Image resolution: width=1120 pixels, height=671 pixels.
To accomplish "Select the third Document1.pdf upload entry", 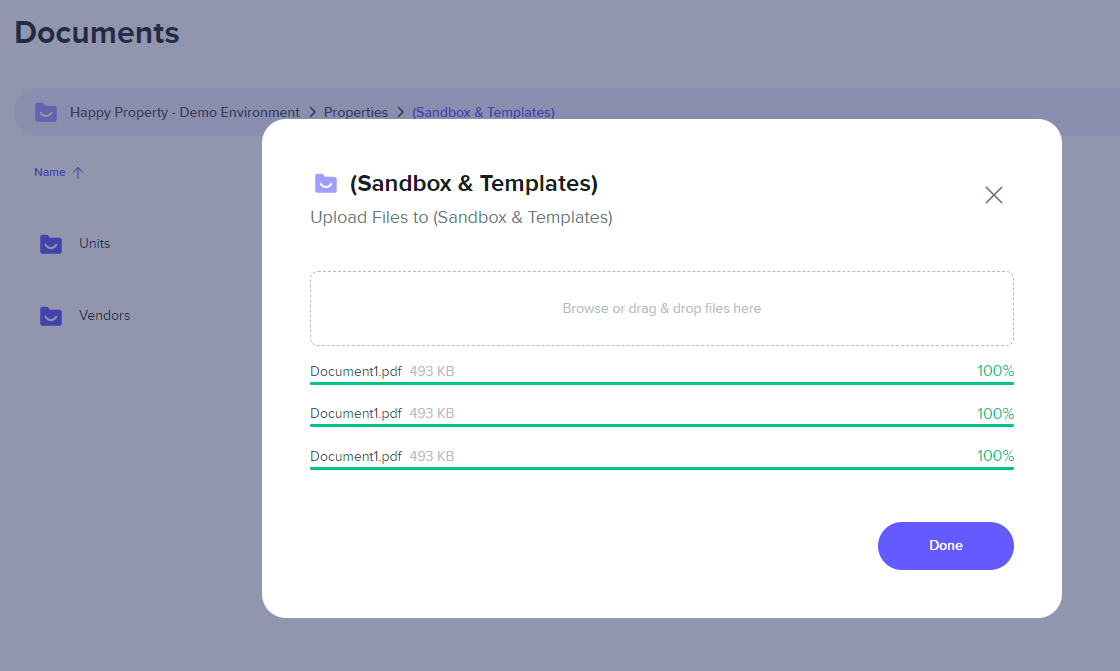I will pyautogui.click(x=661, y=459).
